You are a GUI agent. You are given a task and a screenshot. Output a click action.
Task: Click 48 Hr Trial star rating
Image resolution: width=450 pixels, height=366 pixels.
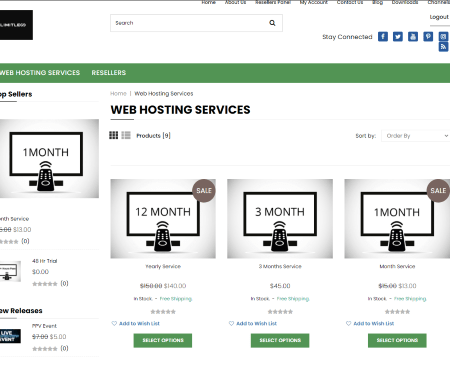coord(45,284)
